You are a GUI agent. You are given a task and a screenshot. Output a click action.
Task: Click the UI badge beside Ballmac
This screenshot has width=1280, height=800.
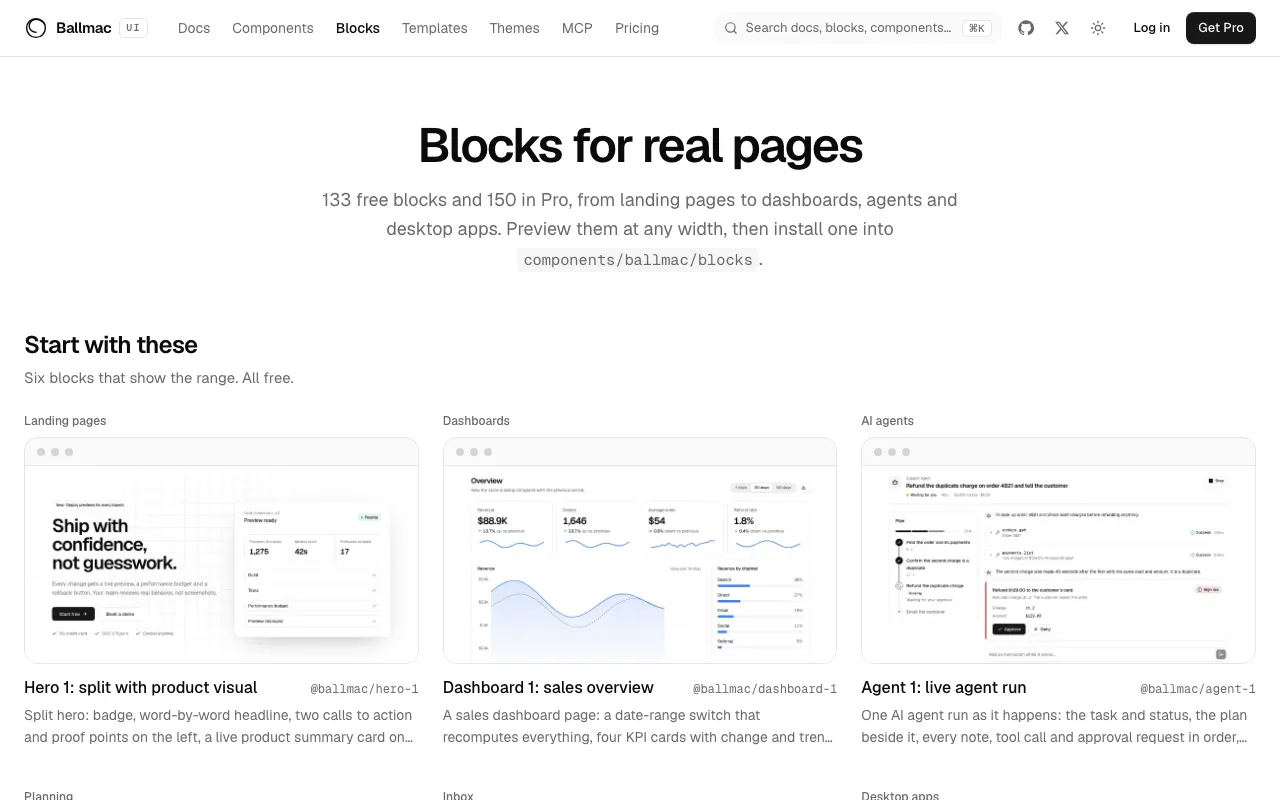133,28
